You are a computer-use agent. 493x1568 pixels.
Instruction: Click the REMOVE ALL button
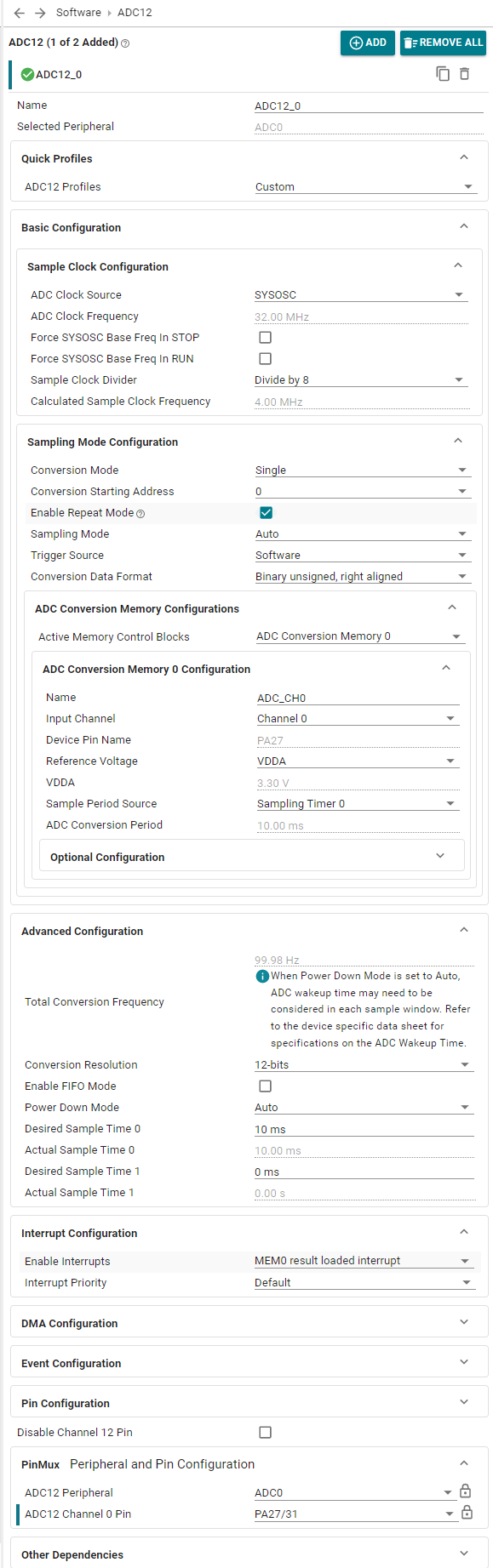click(x=443, y=43)
